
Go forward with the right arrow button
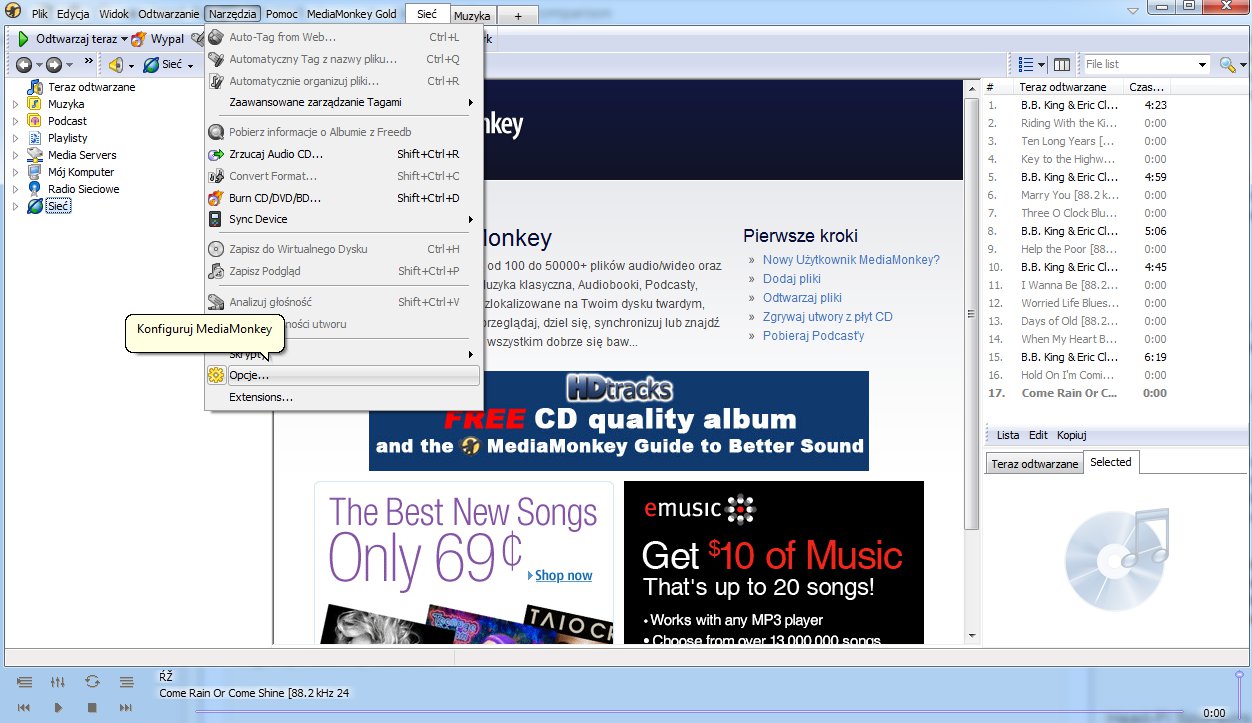(x=54, y=65)
